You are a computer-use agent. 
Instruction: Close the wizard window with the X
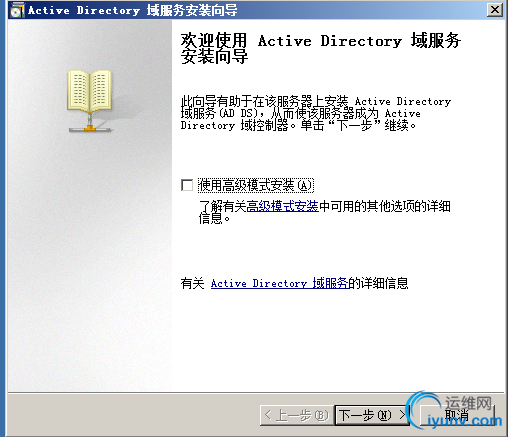(x=495, y=10)
